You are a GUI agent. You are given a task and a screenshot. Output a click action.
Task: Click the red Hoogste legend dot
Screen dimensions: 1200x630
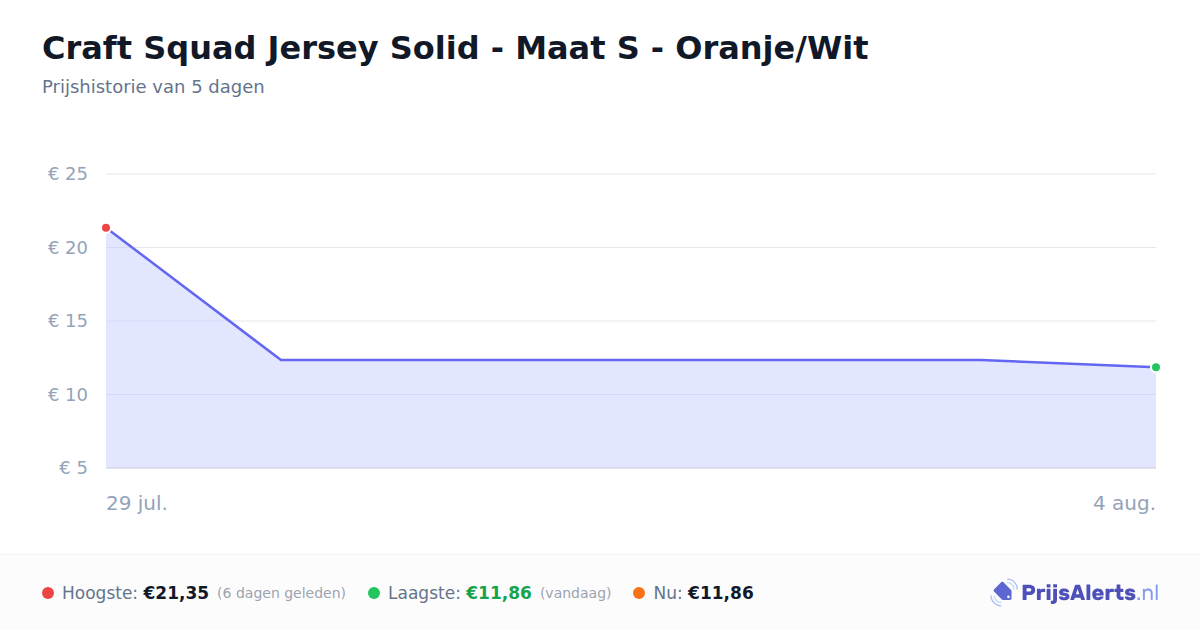point(48,593)
